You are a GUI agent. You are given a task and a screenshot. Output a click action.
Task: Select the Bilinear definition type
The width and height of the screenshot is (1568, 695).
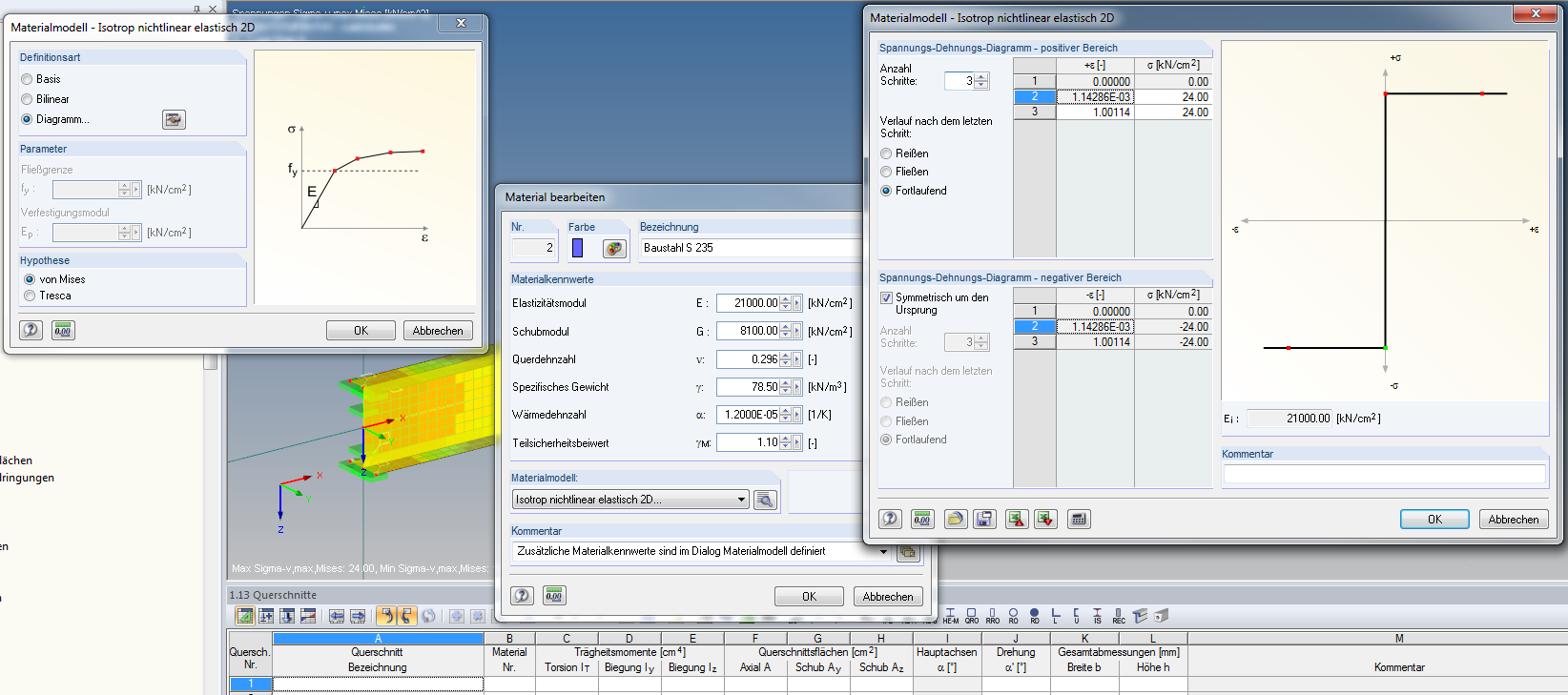click(x=27, y=99)
